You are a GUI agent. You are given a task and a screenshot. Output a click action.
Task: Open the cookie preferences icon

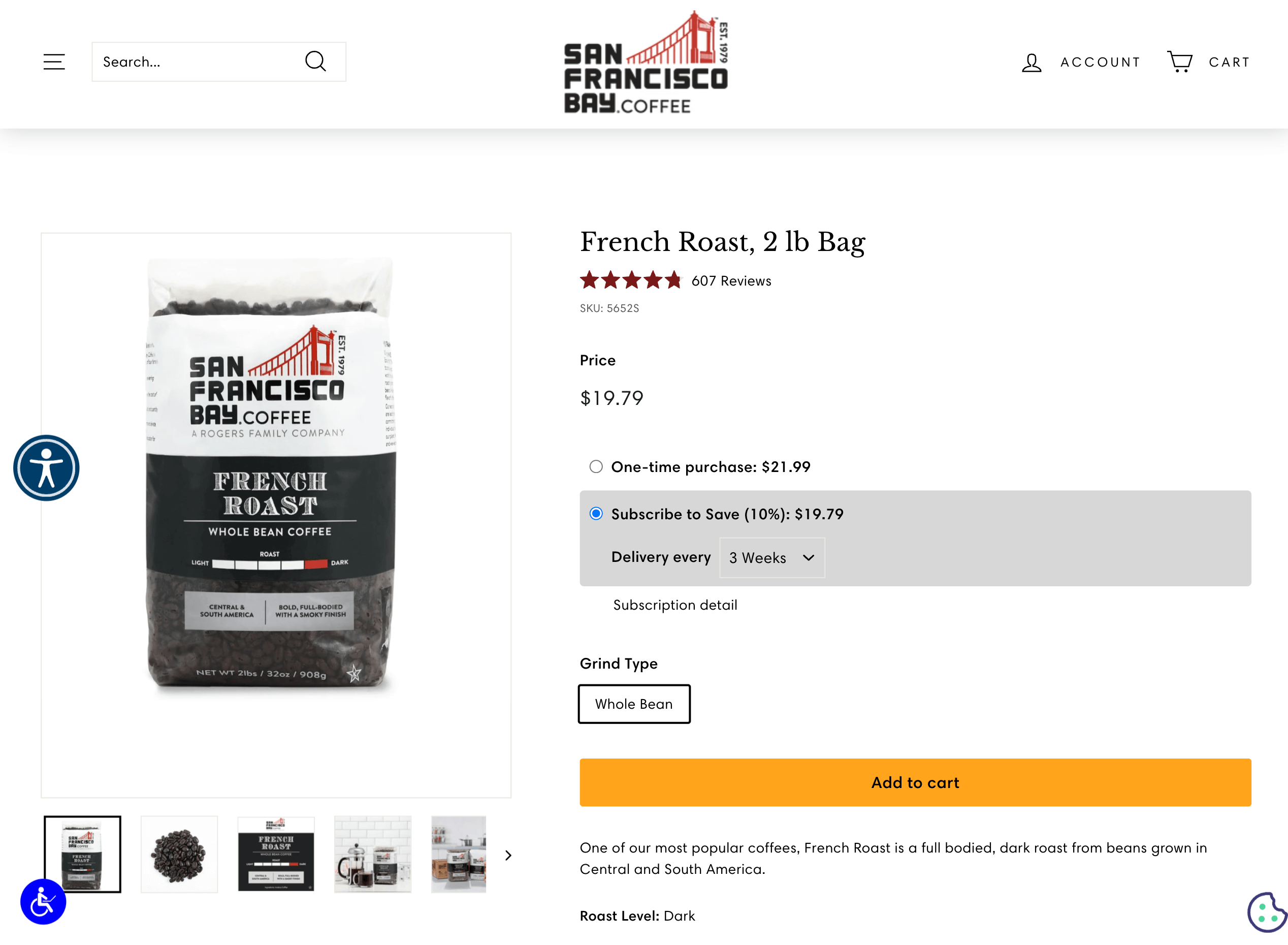point(1266,912)
